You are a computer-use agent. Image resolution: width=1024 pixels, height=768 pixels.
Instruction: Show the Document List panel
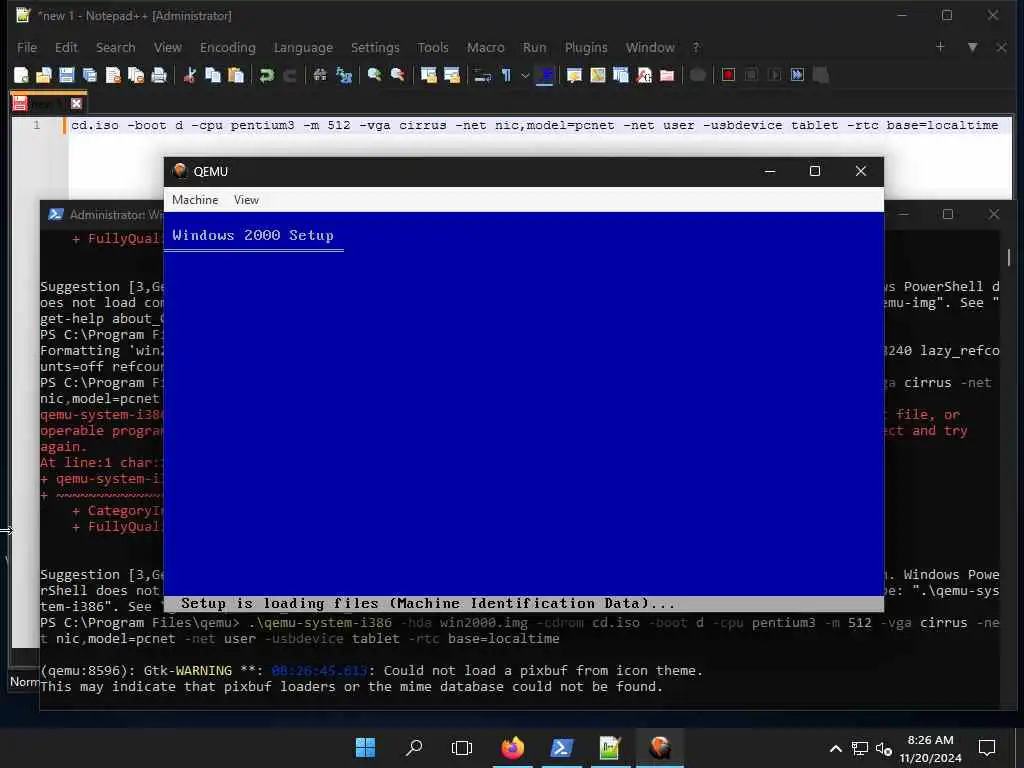[620, 75]
